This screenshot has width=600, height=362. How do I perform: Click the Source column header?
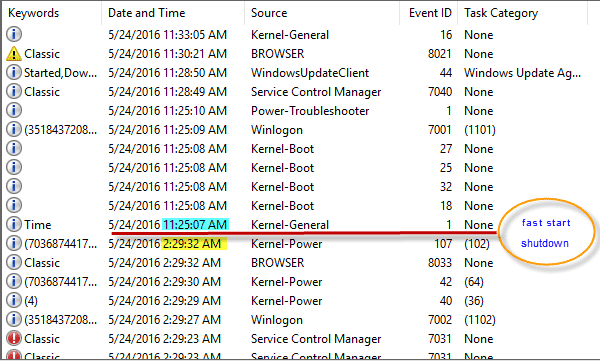[x=269, y=13]
